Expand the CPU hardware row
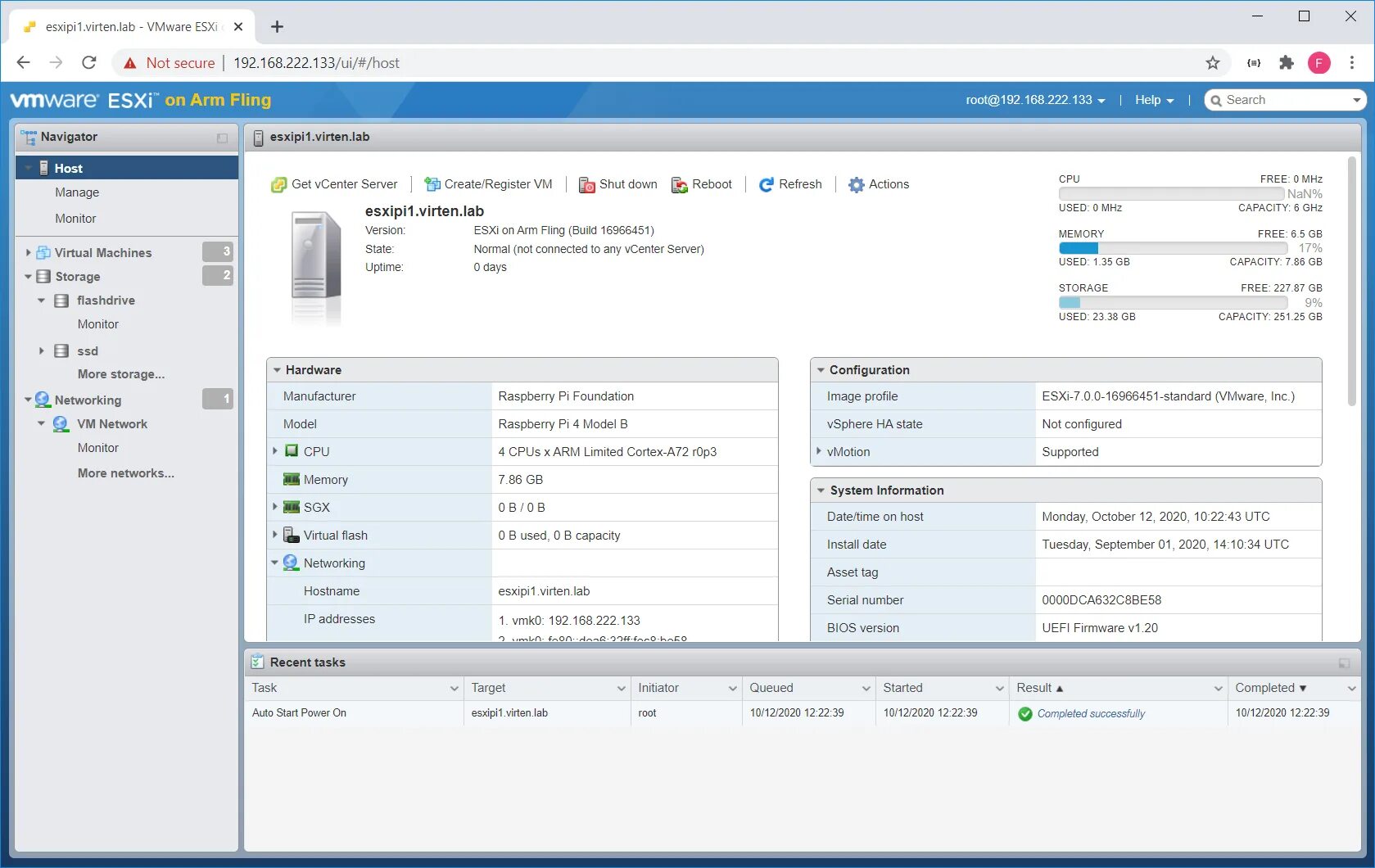This screenshot has height=868, width=1375. click(x=275, y=451)
